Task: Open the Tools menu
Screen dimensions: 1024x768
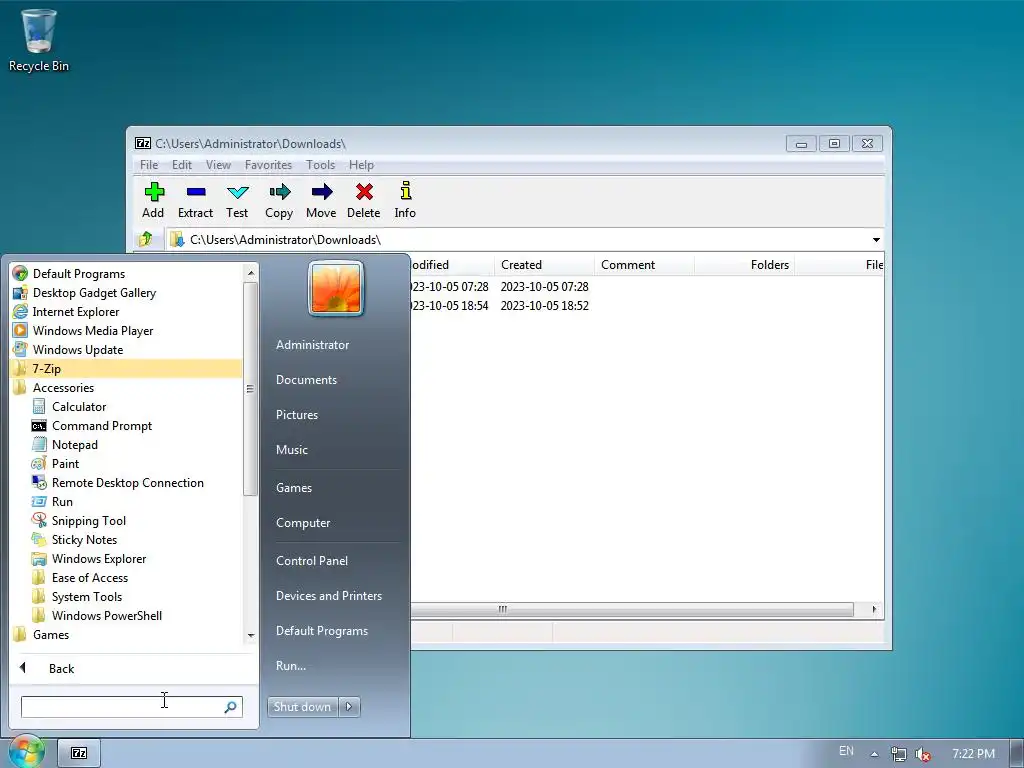Action: click(320, 165)
